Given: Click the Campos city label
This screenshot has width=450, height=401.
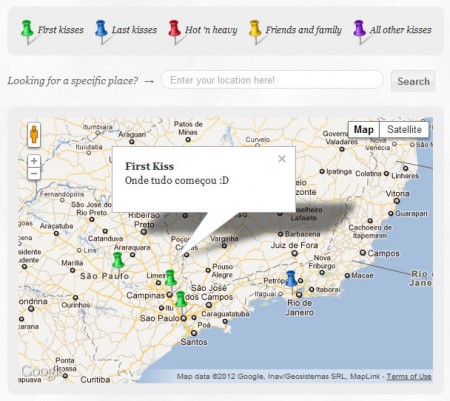Looking at the screenshot, I should (x=383, y=253).
